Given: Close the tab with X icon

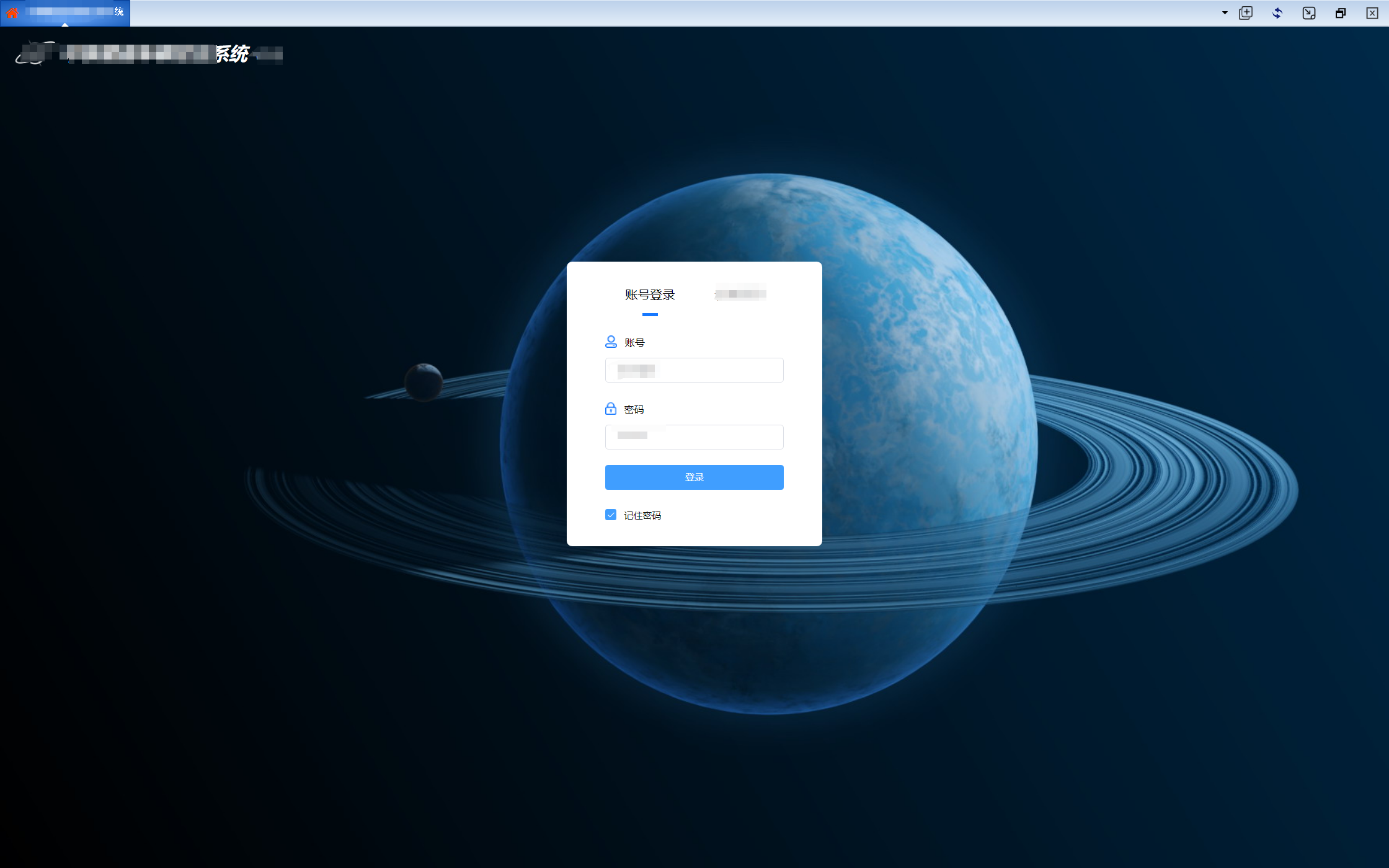Looking at the screenshot, I should tap(1372, 13).
